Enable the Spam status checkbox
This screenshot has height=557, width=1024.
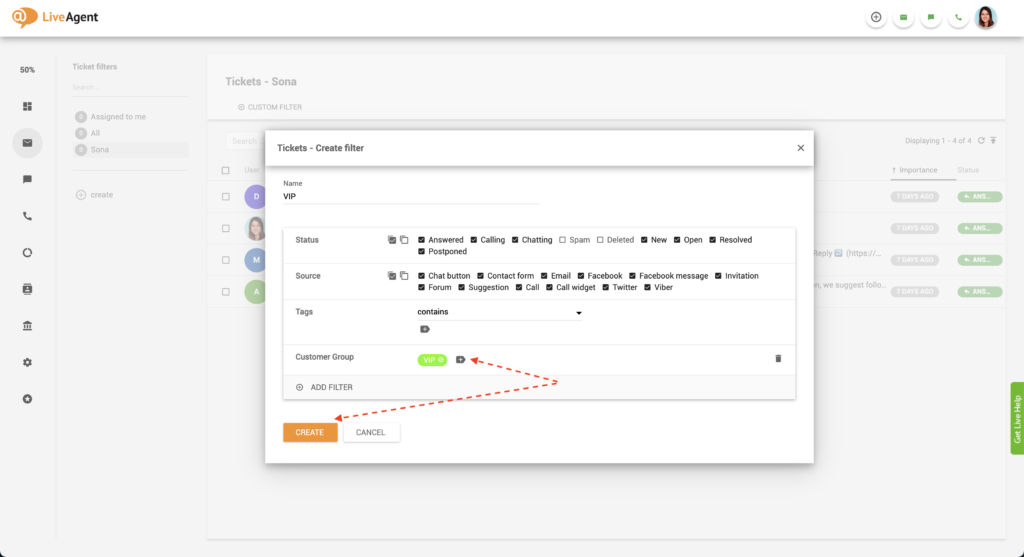[563, 240]
